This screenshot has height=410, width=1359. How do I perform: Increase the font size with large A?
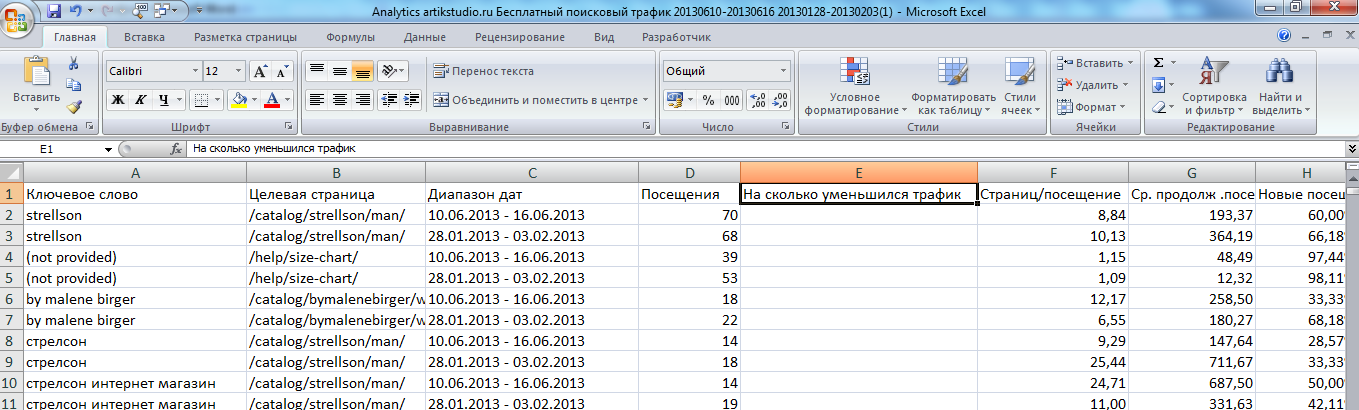260,72
